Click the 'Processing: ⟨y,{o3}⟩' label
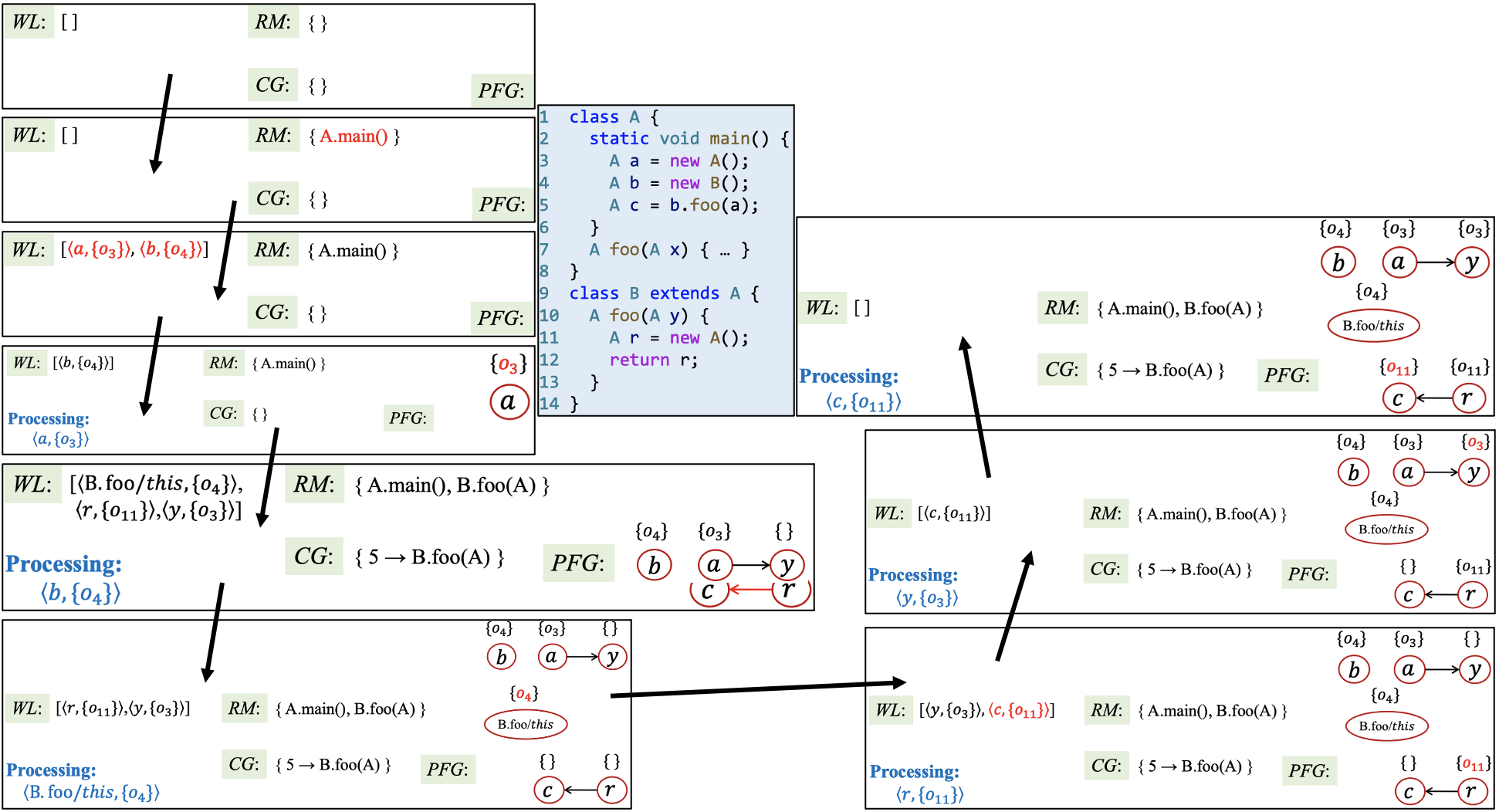This screenshot has height=812, width=1499. (914, 586)
